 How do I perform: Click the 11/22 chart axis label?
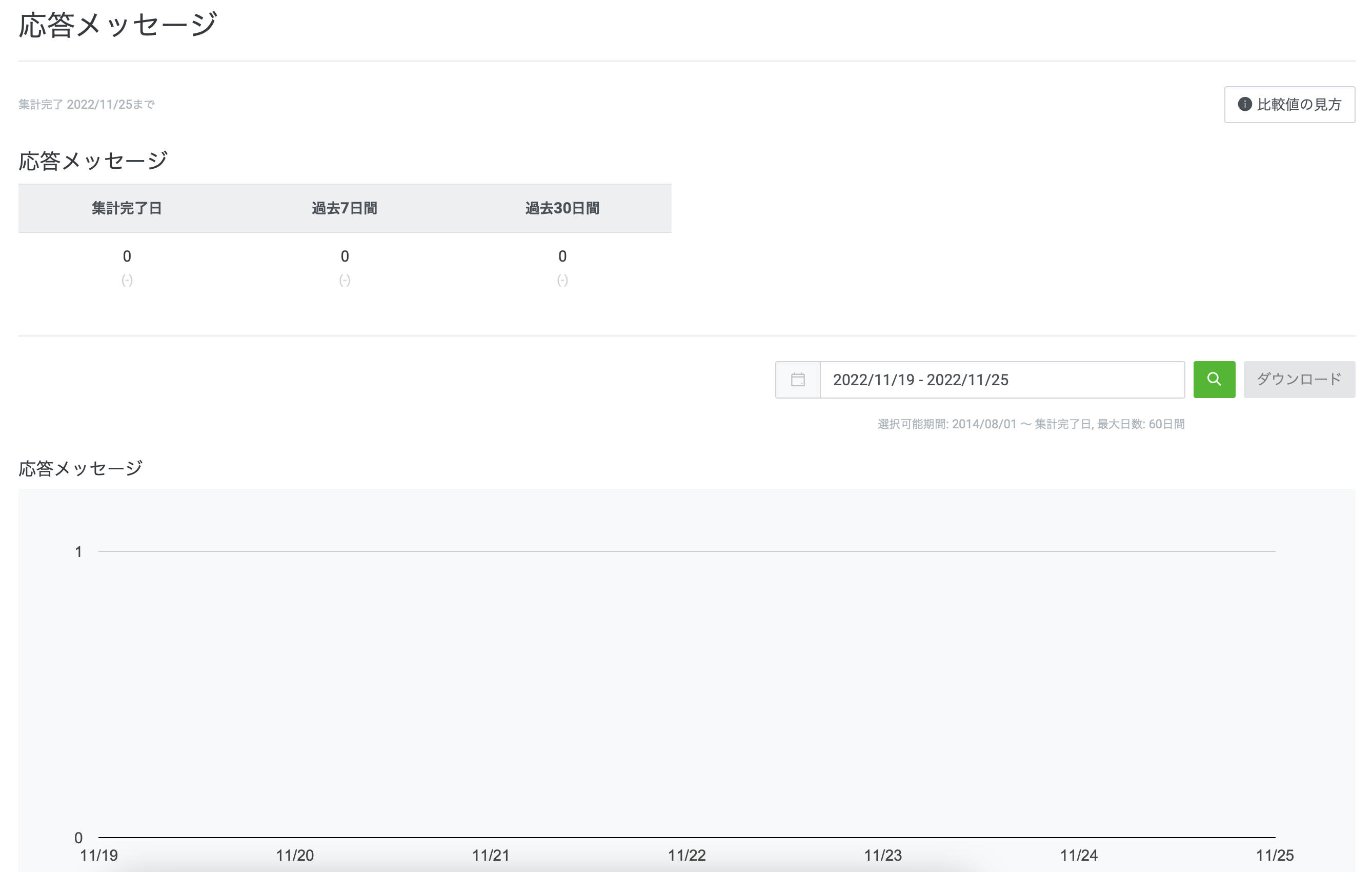pyautogui.click(x=687, y=855)
